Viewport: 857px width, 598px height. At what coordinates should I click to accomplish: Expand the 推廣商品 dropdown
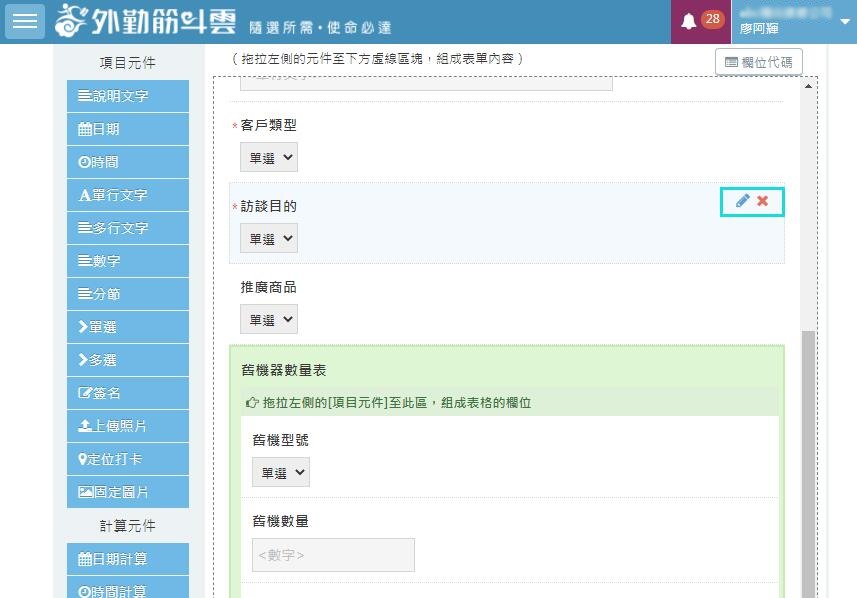click(269, 320)
